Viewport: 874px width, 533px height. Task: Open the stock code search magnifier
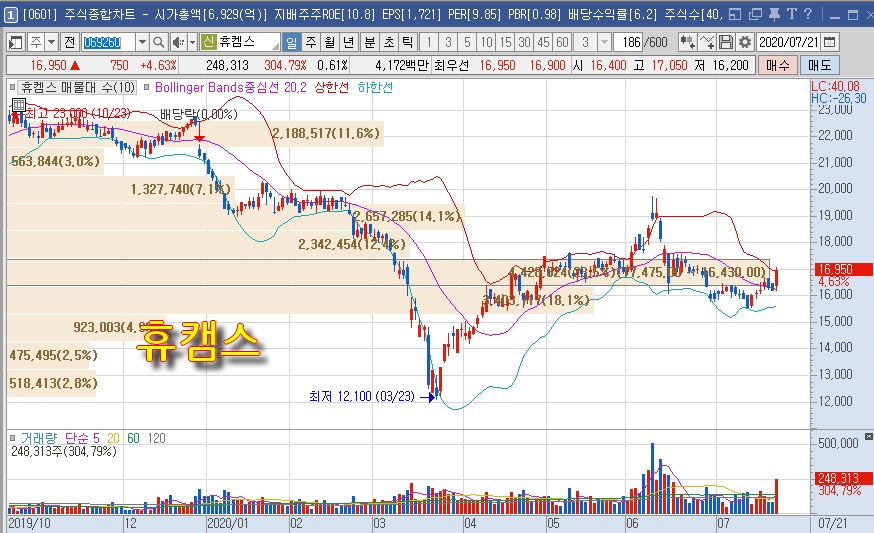click(158, 42)
